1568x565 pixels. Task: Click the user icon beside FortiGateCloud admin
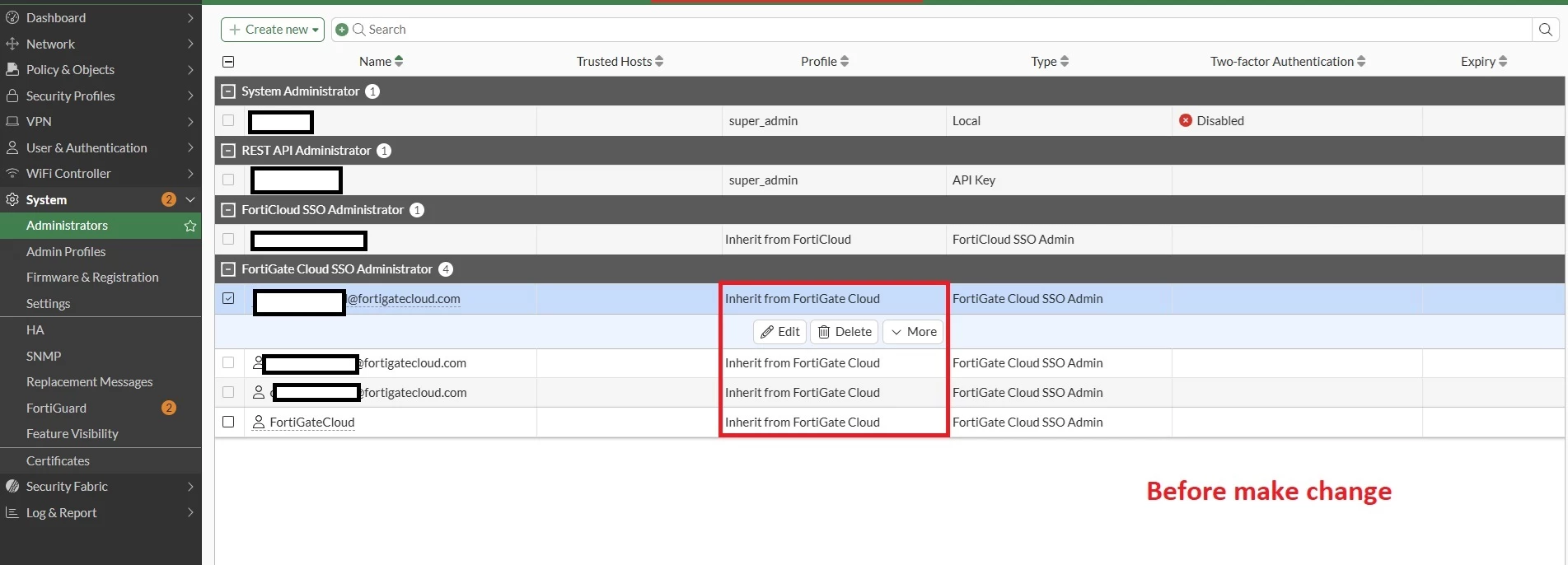(259, 422)
